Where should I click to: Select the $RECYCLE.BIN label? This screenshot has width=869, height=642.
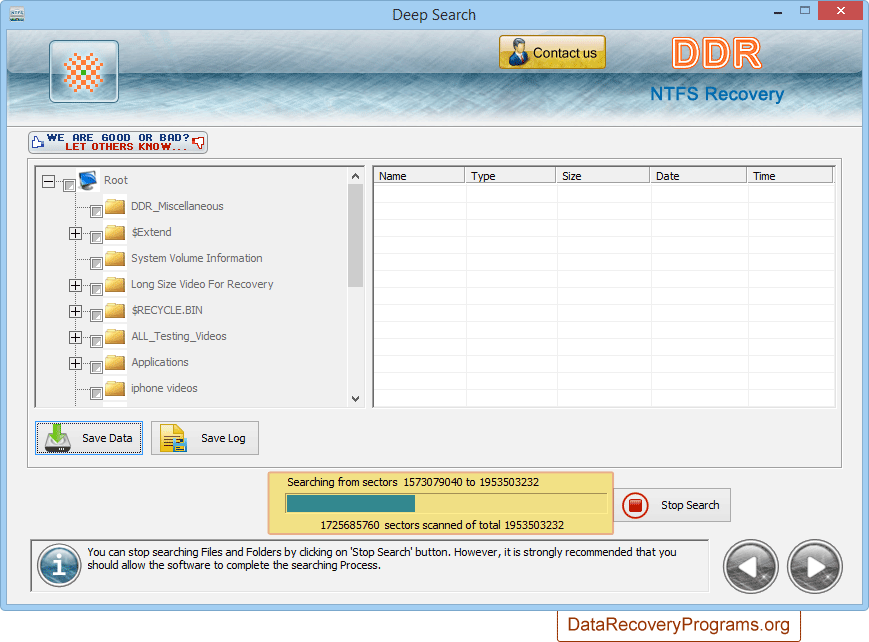[x=167, y=310]
